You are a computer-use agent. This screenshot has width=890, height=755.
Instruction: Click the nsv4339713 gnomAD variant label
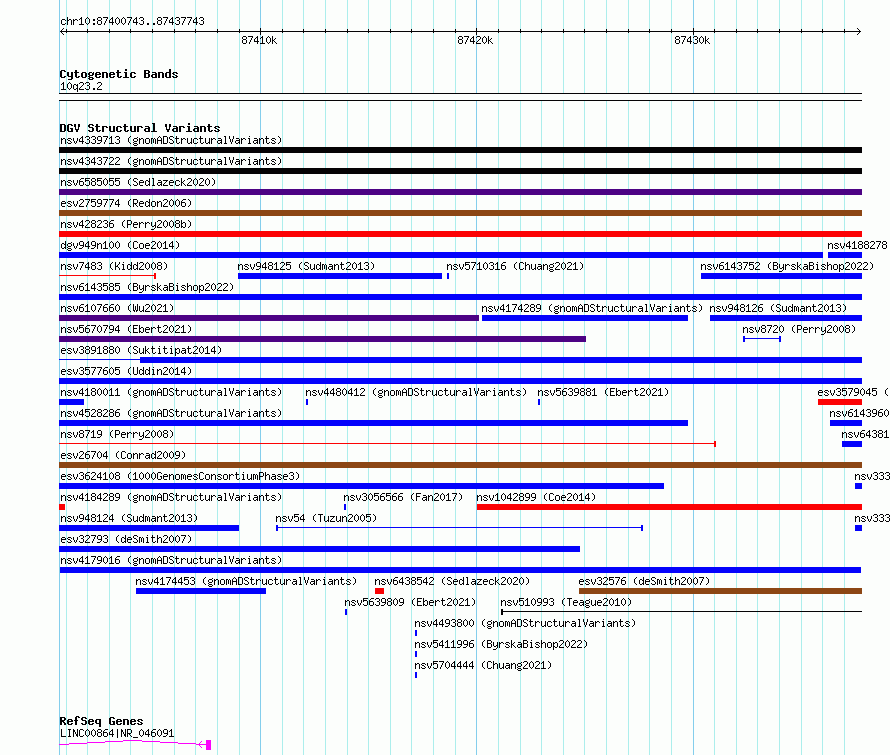[171, 140]
